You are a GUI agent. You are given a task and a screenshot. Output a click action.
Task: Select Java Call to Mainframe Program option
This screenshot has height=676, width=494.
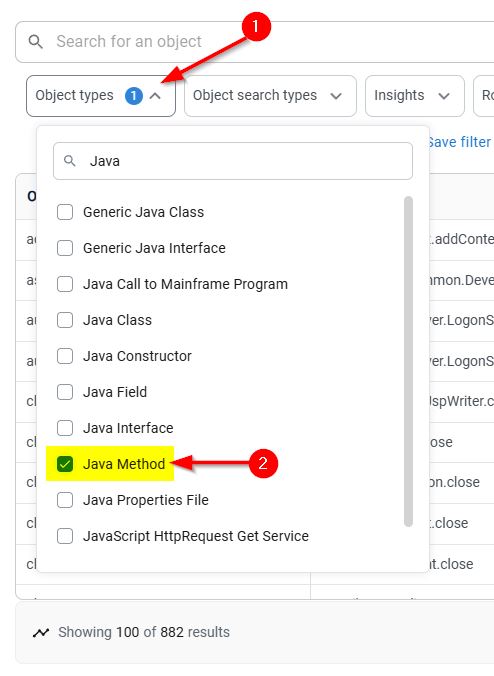tap(185, 284)
